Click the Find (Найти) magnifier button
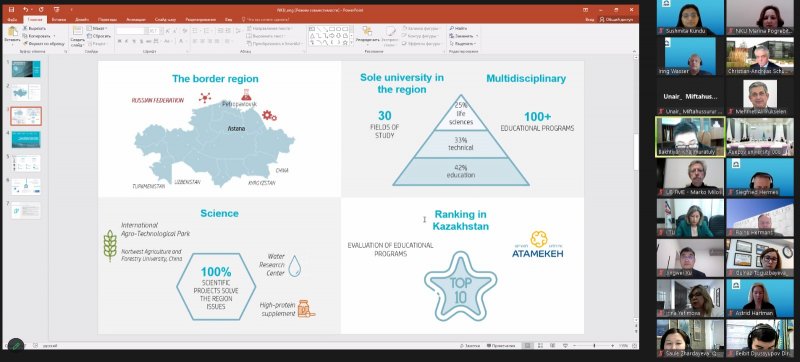Screen dimensions: 800x362 (x=458, y=29)
